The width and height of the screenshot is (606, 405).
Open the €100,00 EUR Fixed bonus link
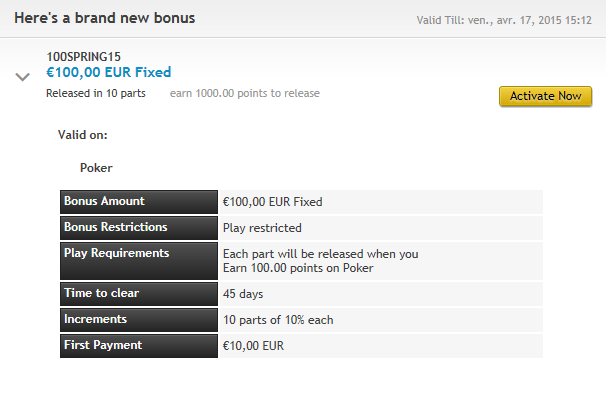[108, 72]
